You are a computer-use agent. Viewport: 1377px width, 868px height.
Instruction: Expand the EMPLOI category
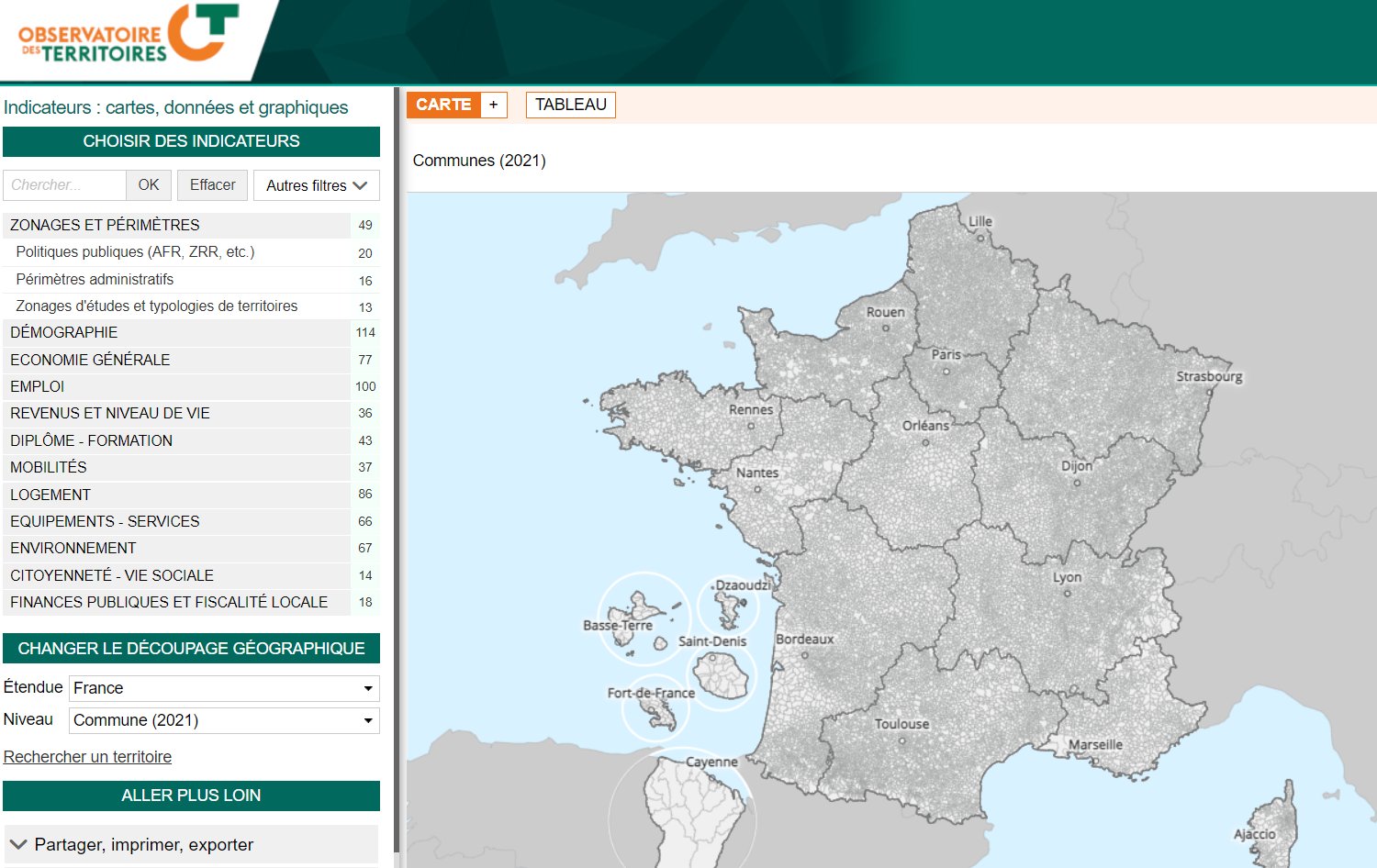177,386
